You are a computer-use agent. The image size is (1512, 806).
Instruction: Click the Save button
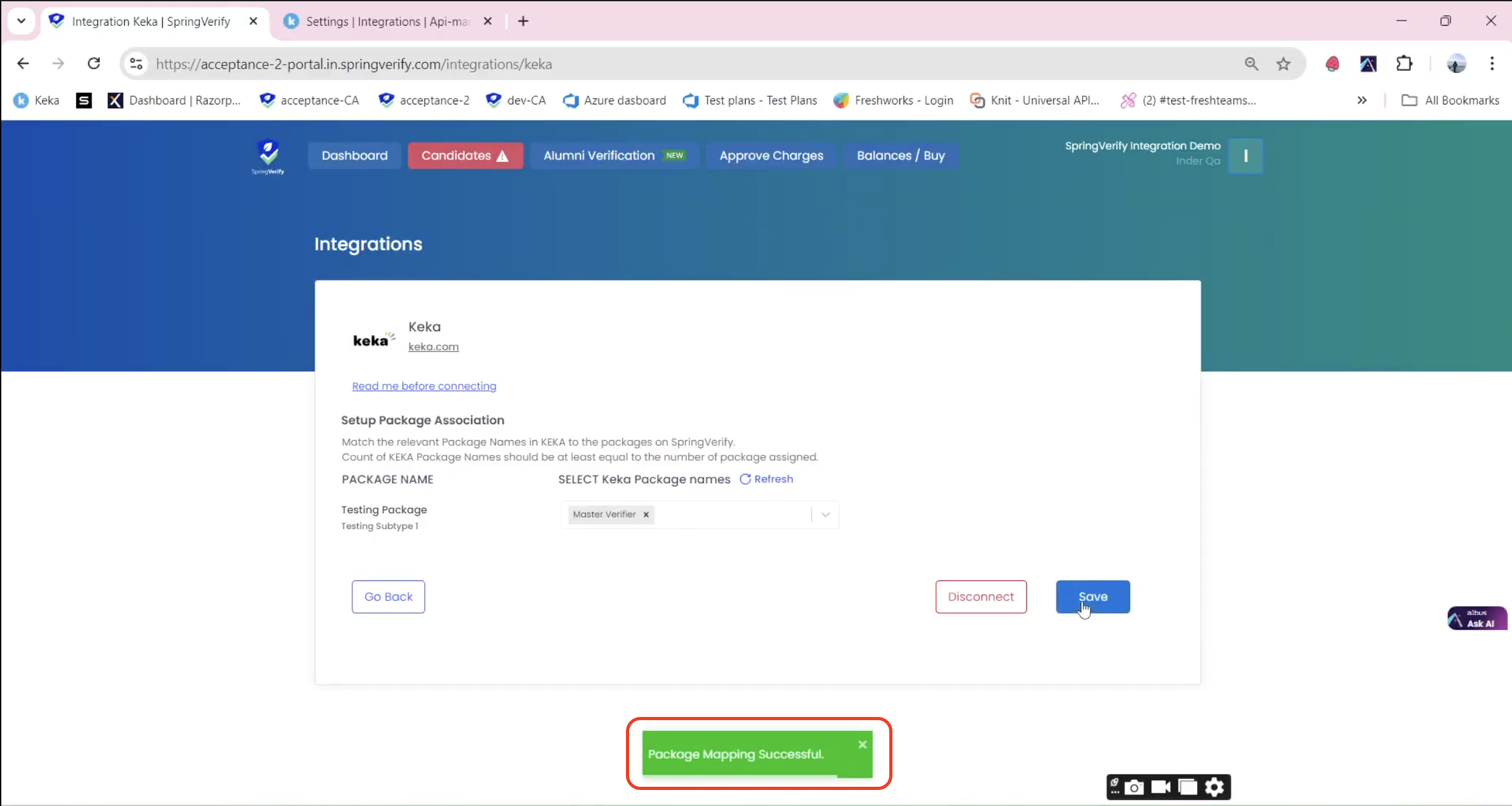coord(1092,596)
